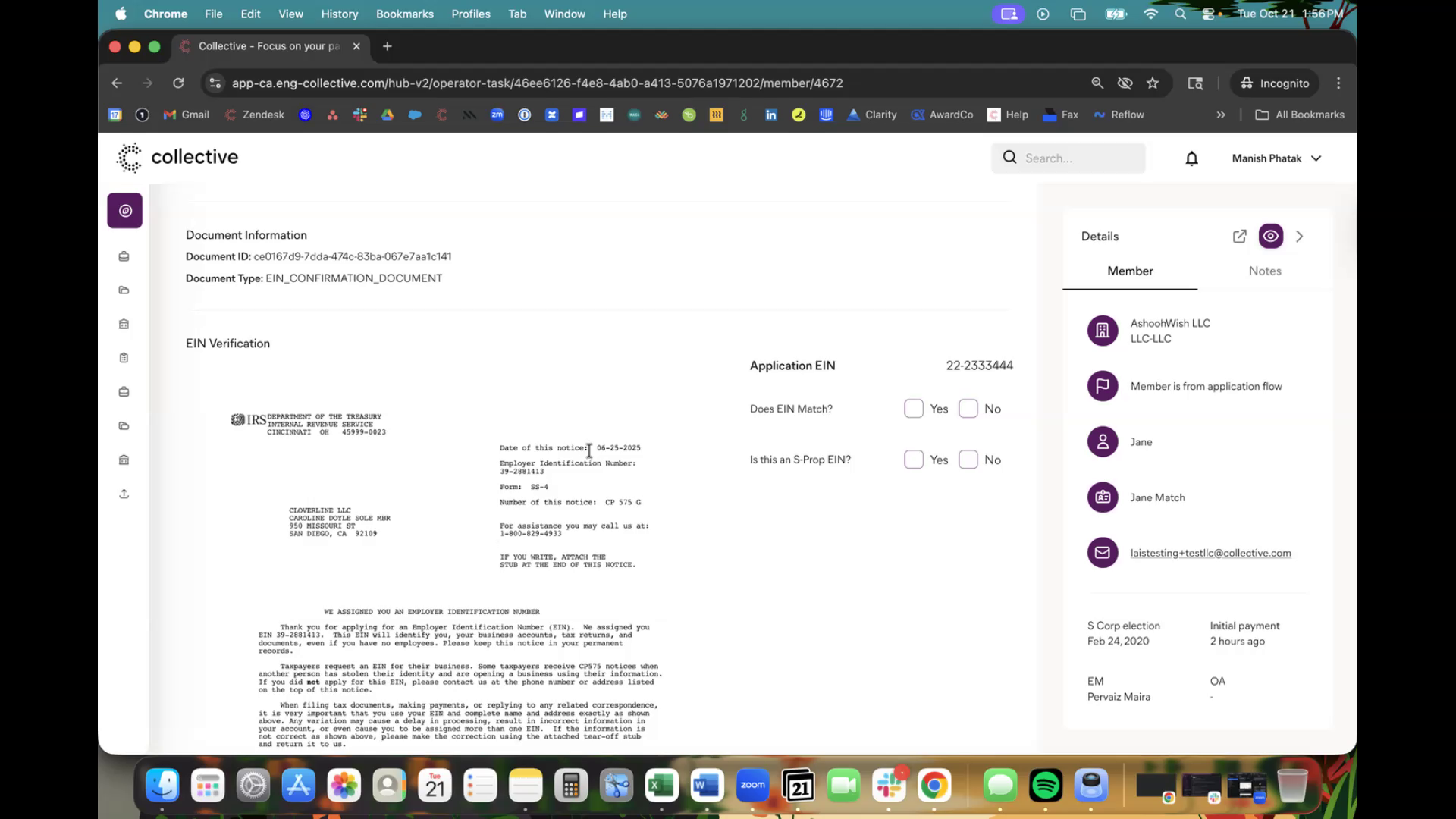The height and width of the screenshot is (819, 1456).
Task: Click the upload icon in left sidebar
Action: [x=124, y=494]
